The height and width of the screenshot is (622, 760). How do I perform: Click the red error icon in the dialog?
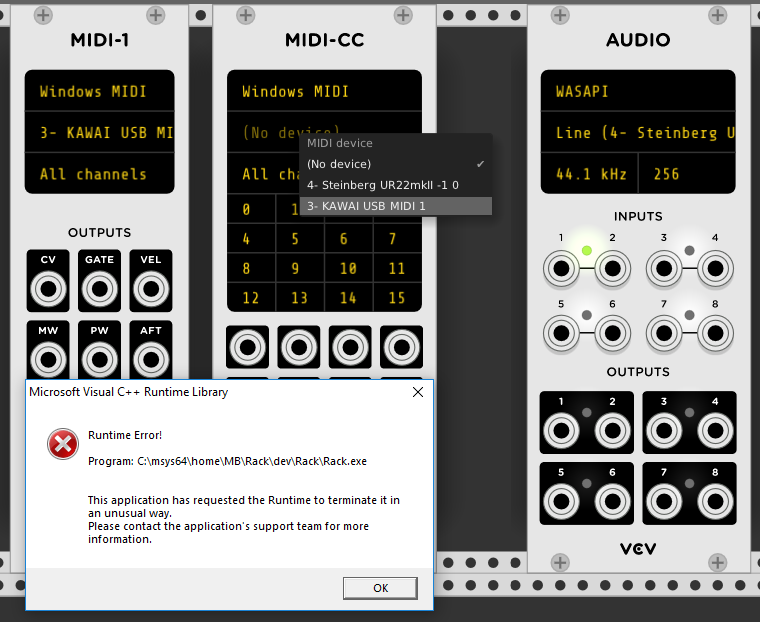click(x=63, y=444)
